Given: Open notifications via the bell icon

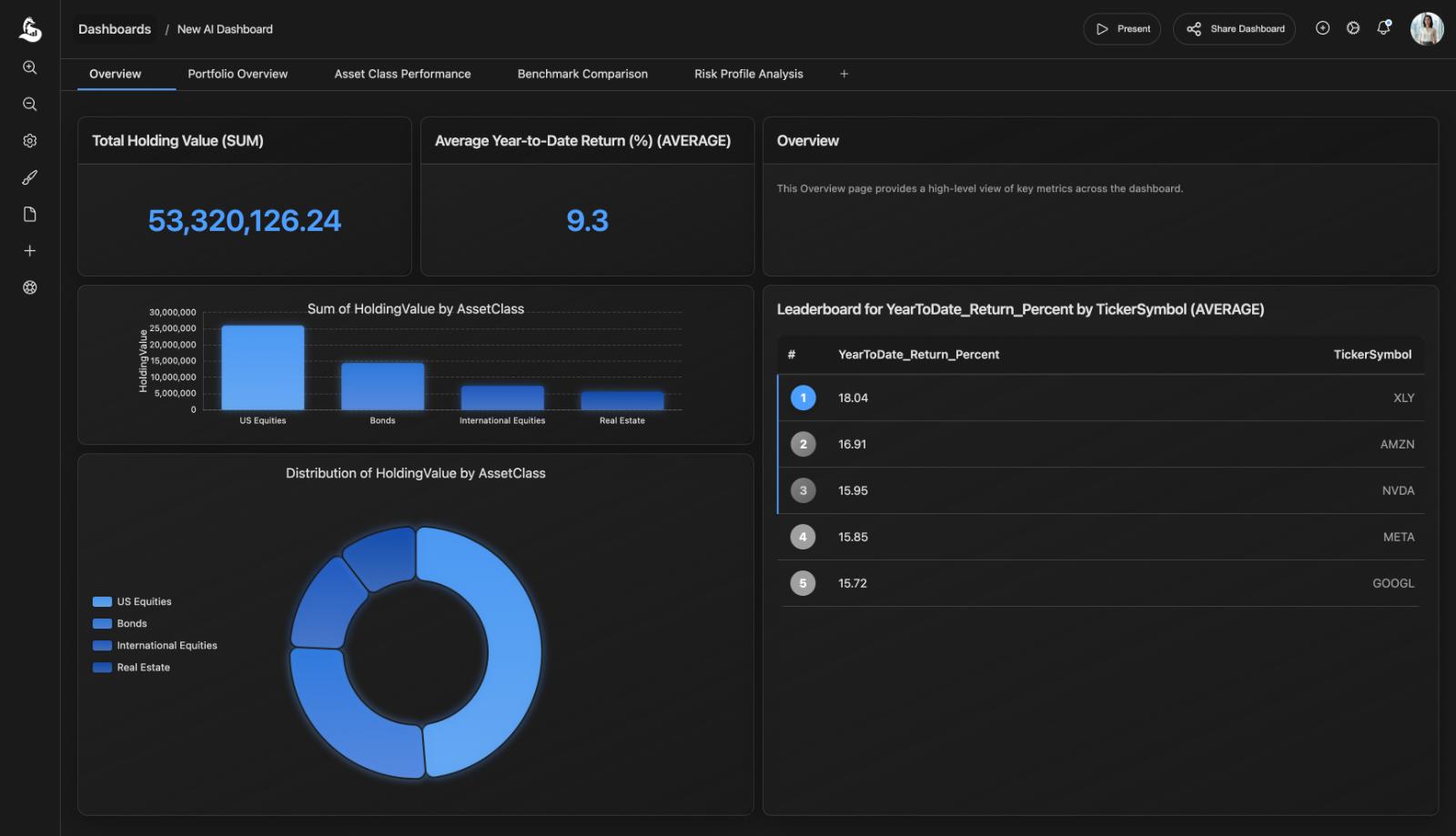Looking at the screenshot, I should [x=1383, y=28].
